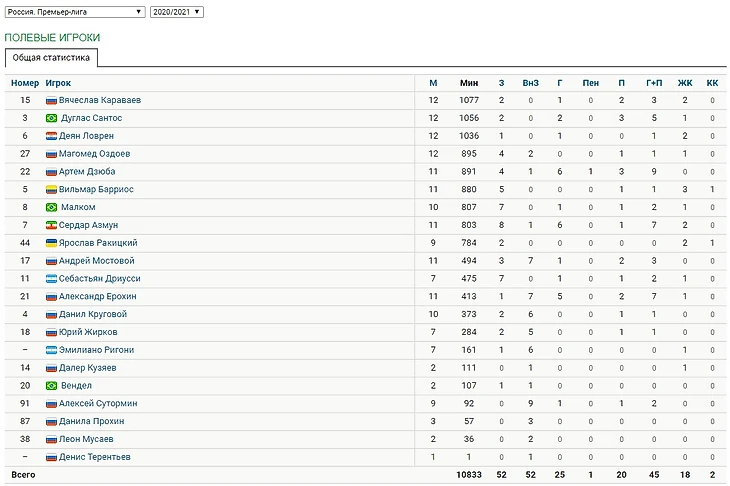Sort table by Мин column header
The height and width of the screenshot is (486, 730).
(x=469, y=83)
